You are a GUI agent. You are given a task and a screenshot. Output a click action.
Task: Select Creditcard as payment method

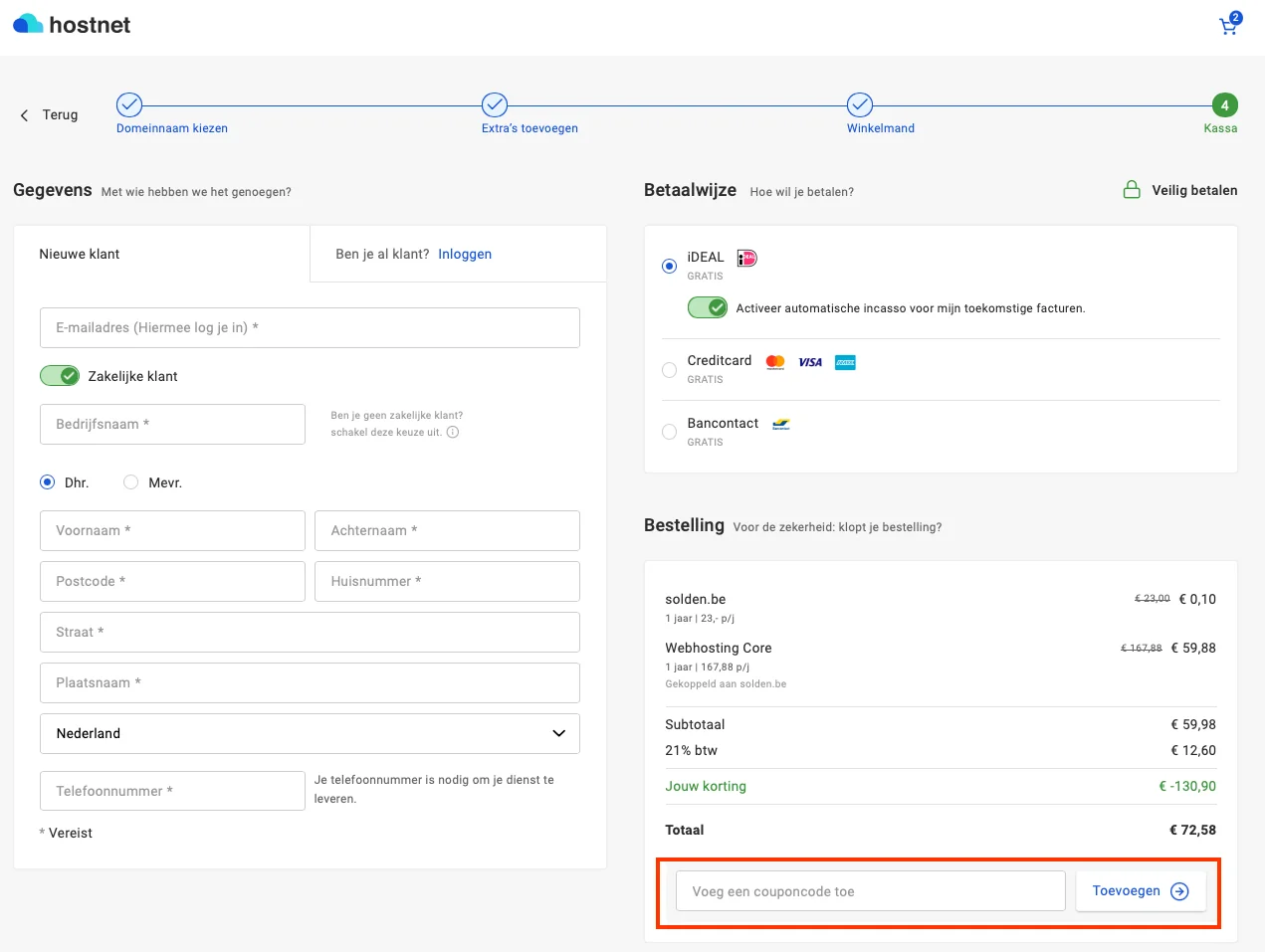pos(670,370)
